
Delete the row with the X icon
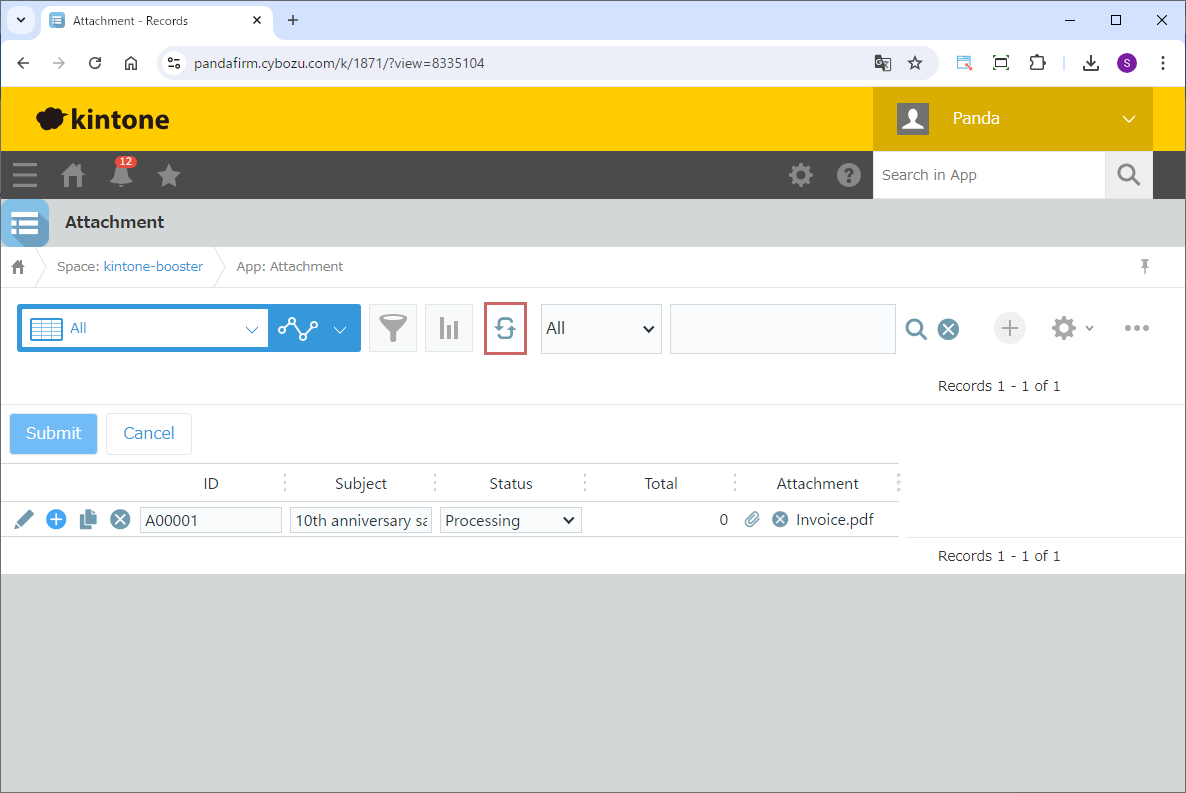tap(120, 519)
